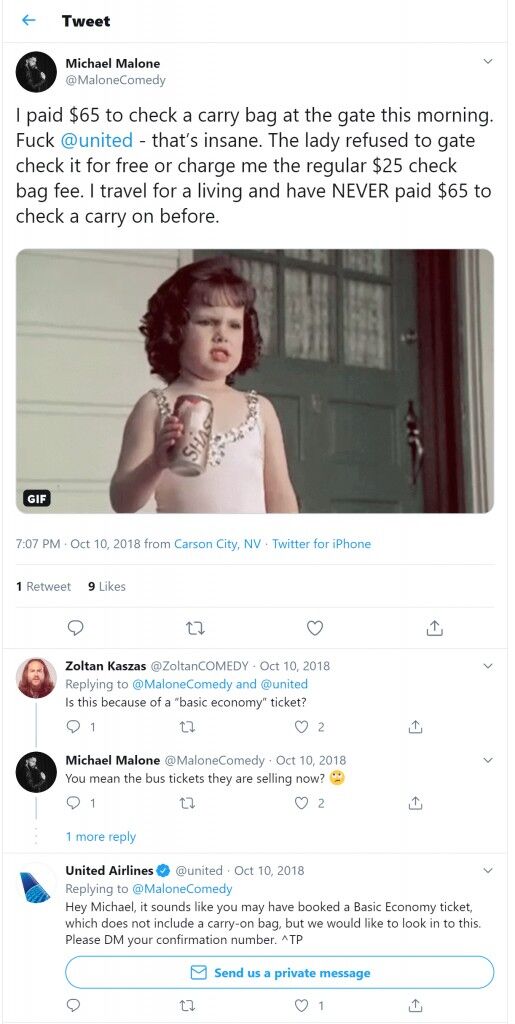This screenshot has height=1024, width=515.
Task: Share the main tweet
Action: (x=435, y=628)
